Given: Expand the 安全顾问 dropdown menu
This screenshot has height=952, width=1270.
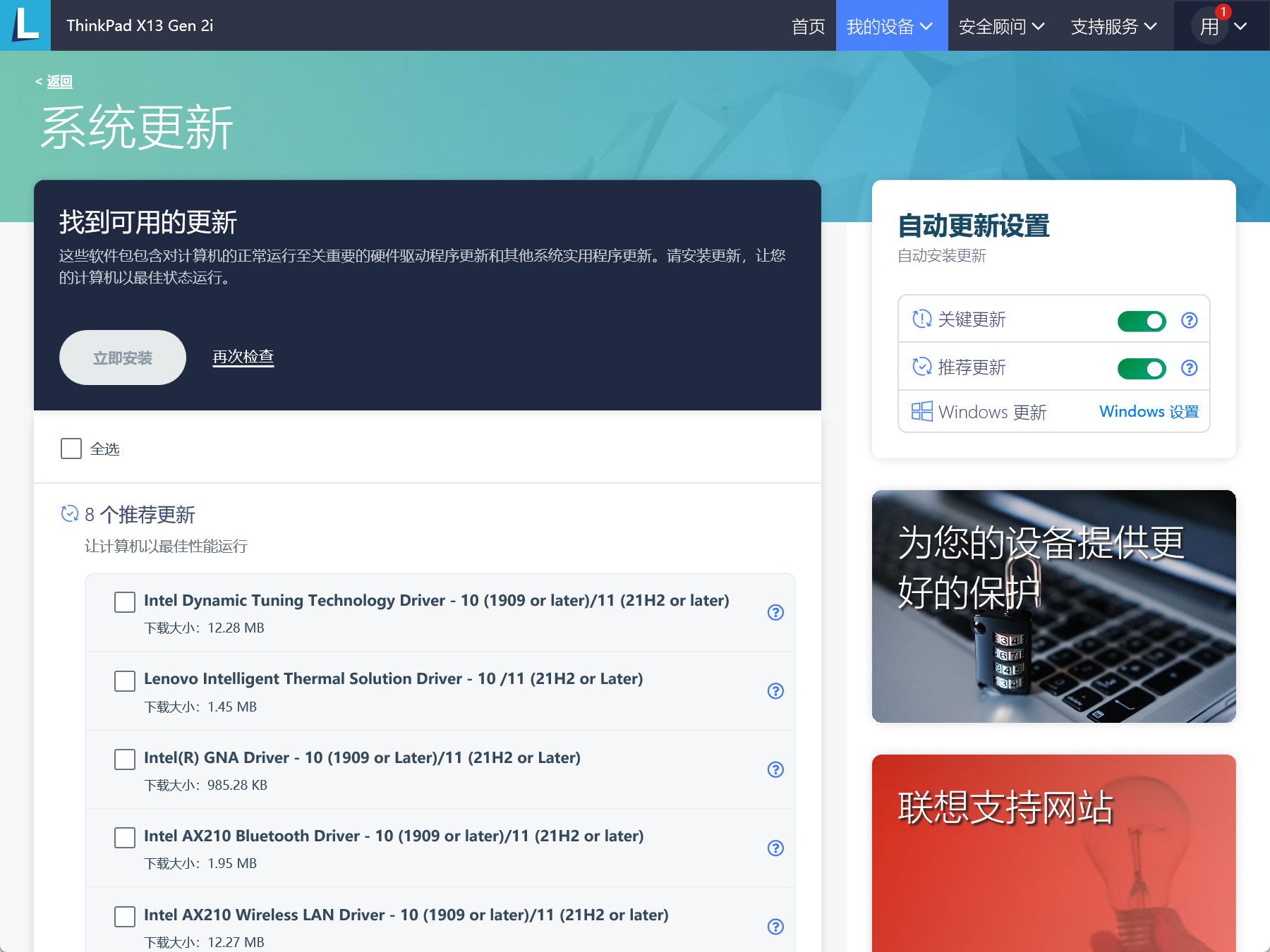Looking at the screenshot, I should [x=1002, y=26].
